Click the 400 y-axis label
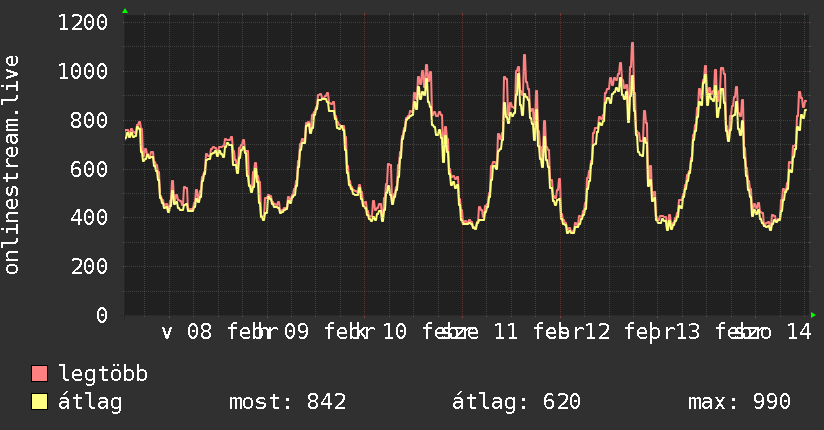 pos(89,218)
